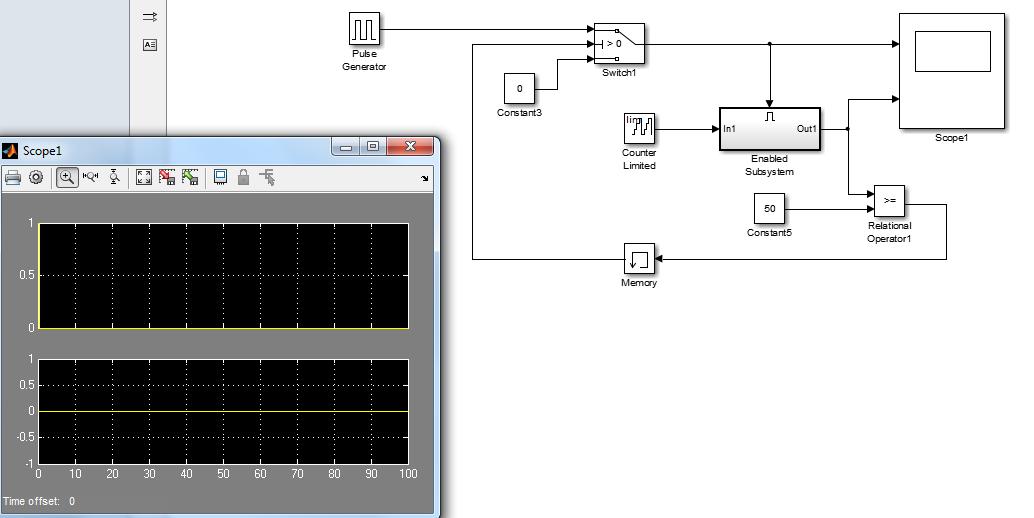1034x518 pixels.
Task: Click the annotation tool in left palette
Action: 150,45
